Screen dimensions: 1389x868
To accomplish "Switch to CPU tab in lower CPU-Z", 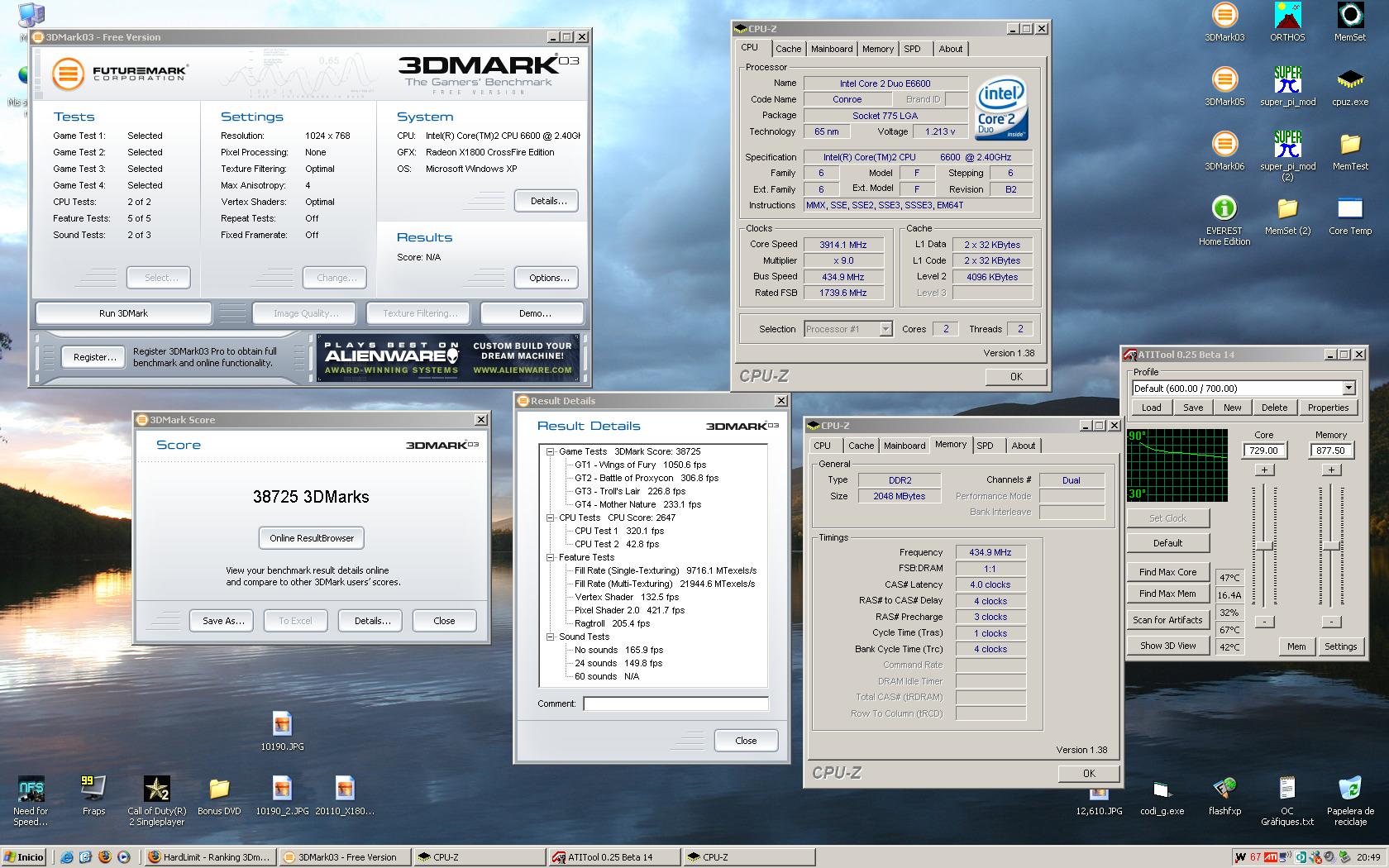I will point(822,446).
